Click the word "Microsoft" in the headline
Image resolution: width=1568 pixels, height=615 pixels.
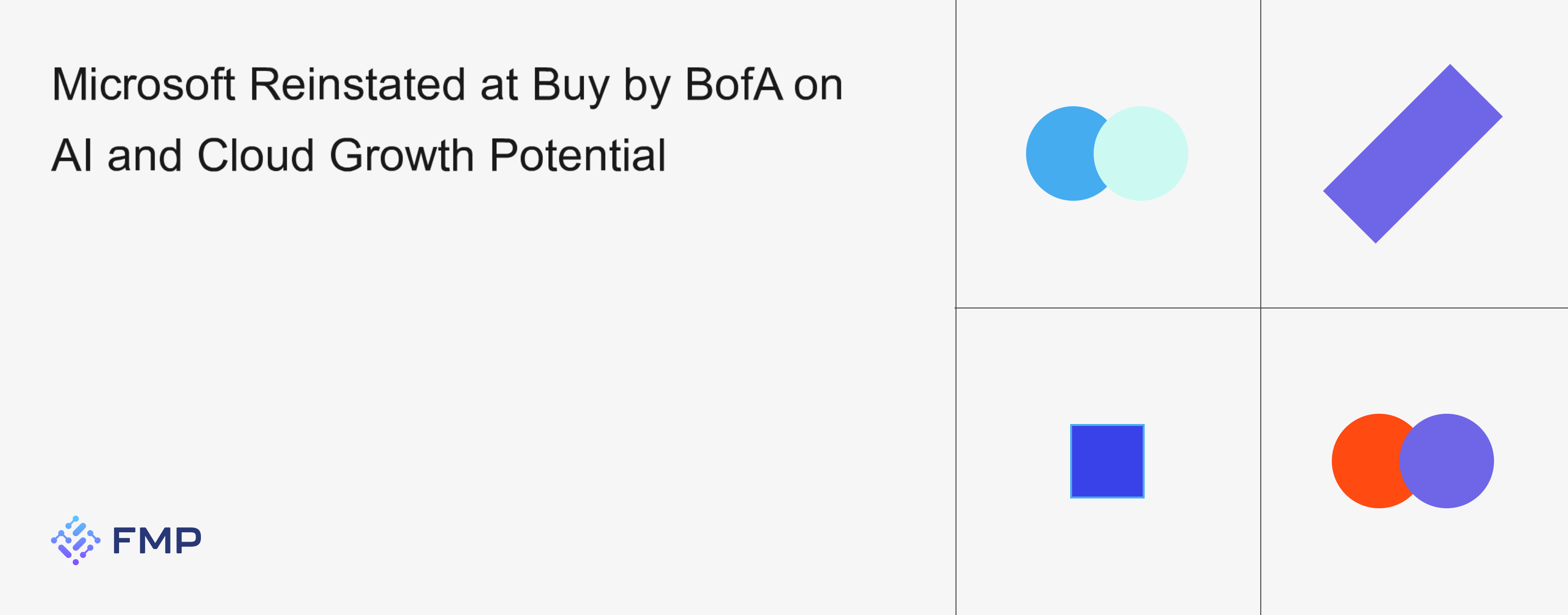pyautogui.click(x=144, y=85)
